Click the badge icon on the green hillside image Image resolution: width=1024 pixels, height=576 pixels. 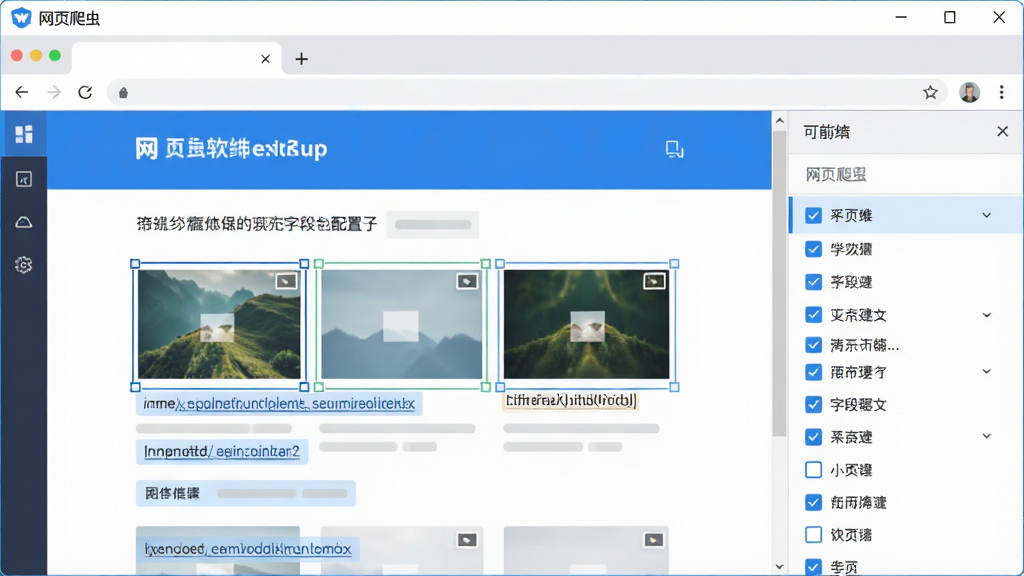(286, 281)
